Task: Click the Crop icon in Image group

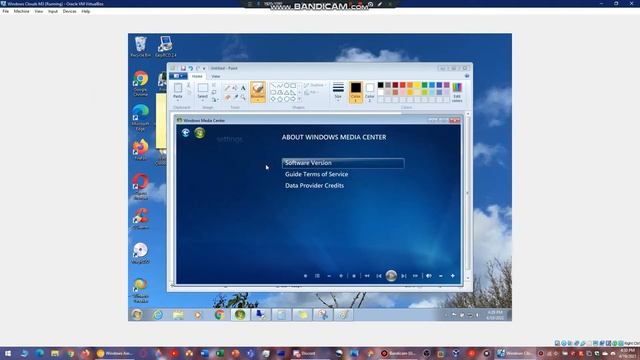Action: (x=214, y=86)
